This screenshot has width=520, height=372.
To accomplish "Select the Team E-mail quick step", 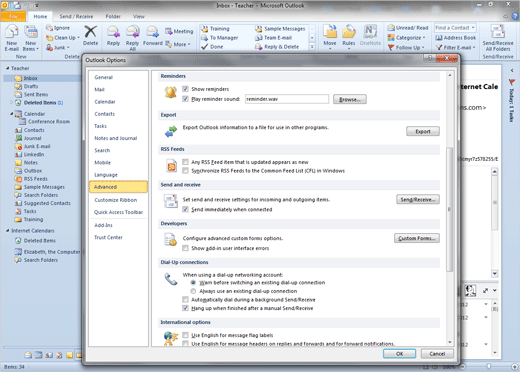I will coord(274,38).
